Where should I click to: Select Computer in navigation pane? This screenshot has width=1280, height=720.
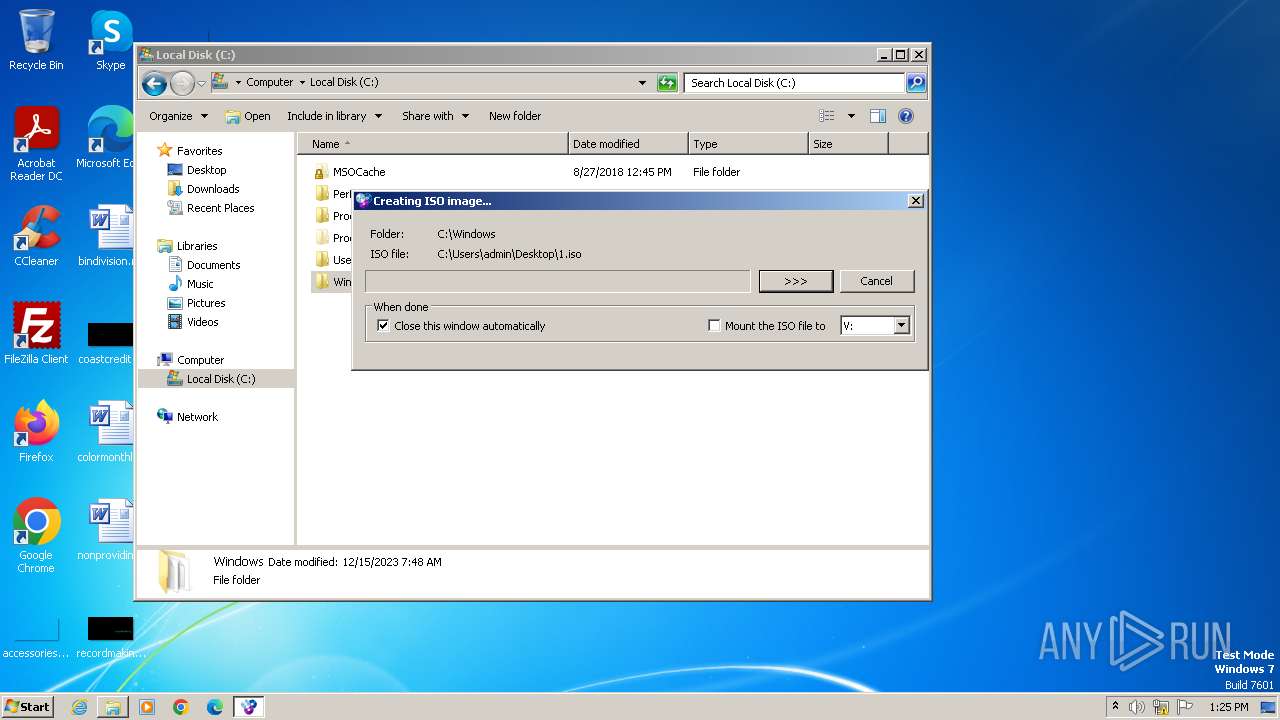click(x=191, y=360)
